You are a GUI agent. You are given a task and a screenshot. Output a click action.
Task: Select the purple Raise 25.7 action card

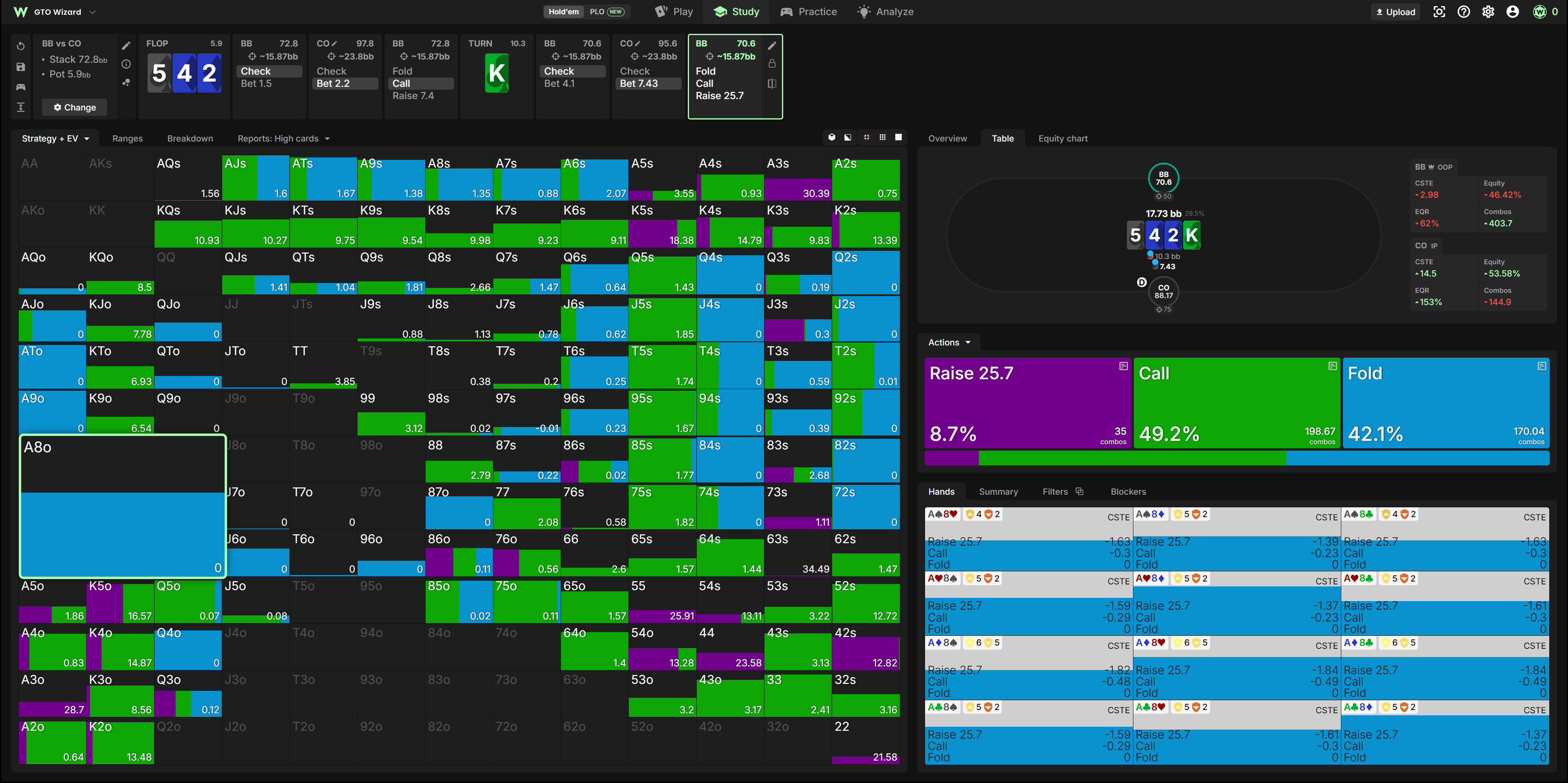tap(1027, 403)
